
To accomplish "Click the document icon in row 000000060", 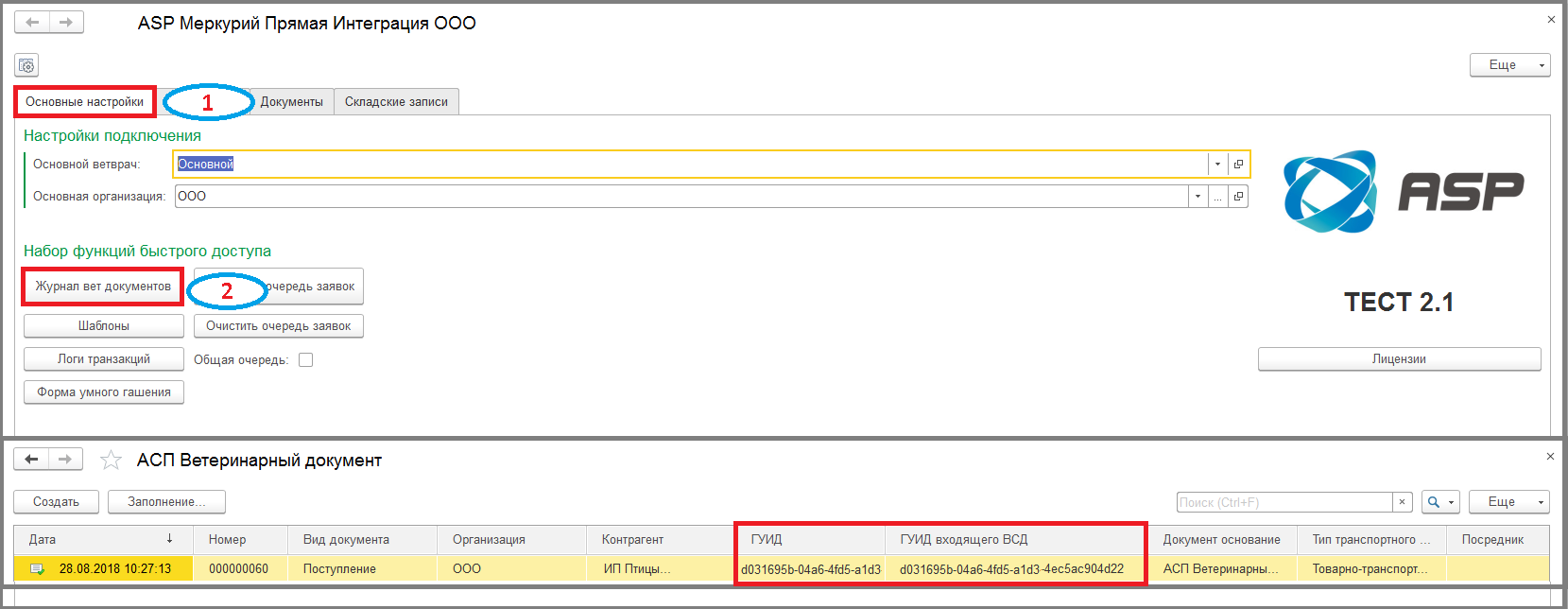I will click(37, 568).
